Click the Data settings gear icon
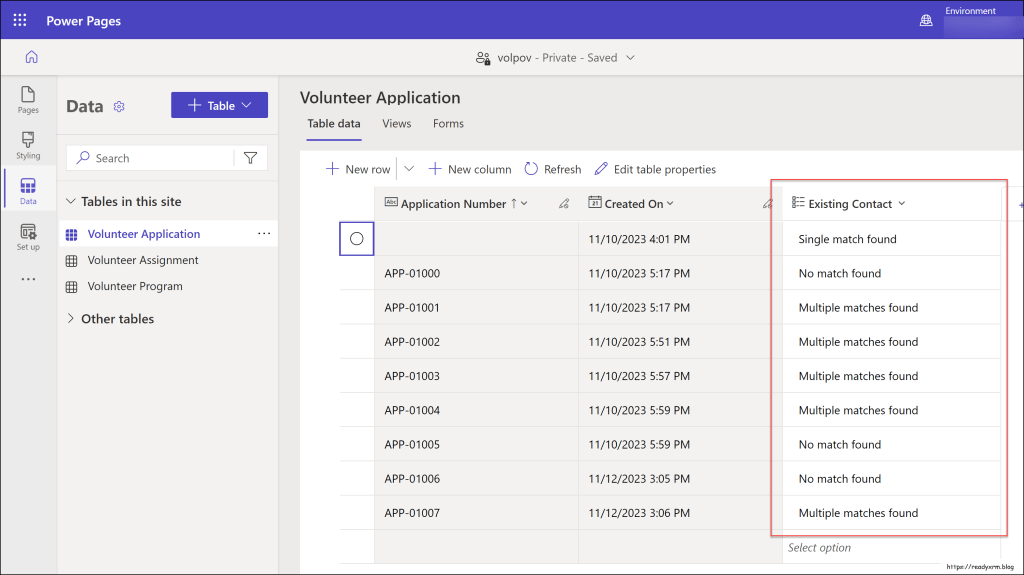Screen dimensions: 1024x575 point(119,107)
